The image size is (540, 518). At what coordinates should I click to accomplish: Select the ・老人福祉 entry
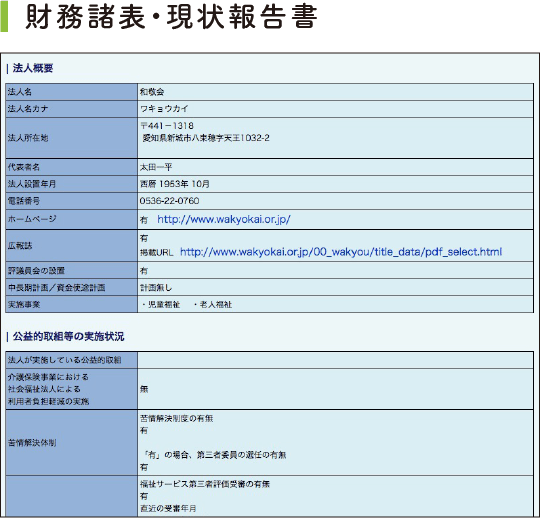[212, 304]
